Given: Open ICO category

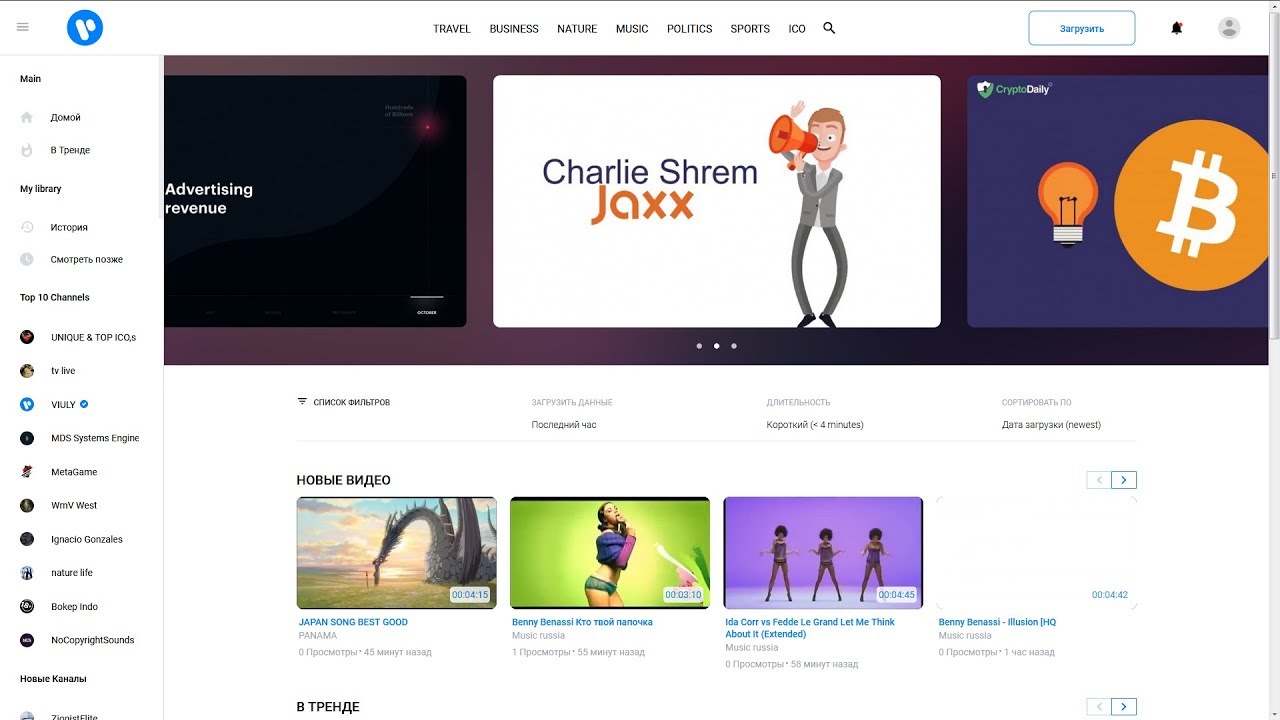Looking at the screenshot, I should [x=797, y=29].
